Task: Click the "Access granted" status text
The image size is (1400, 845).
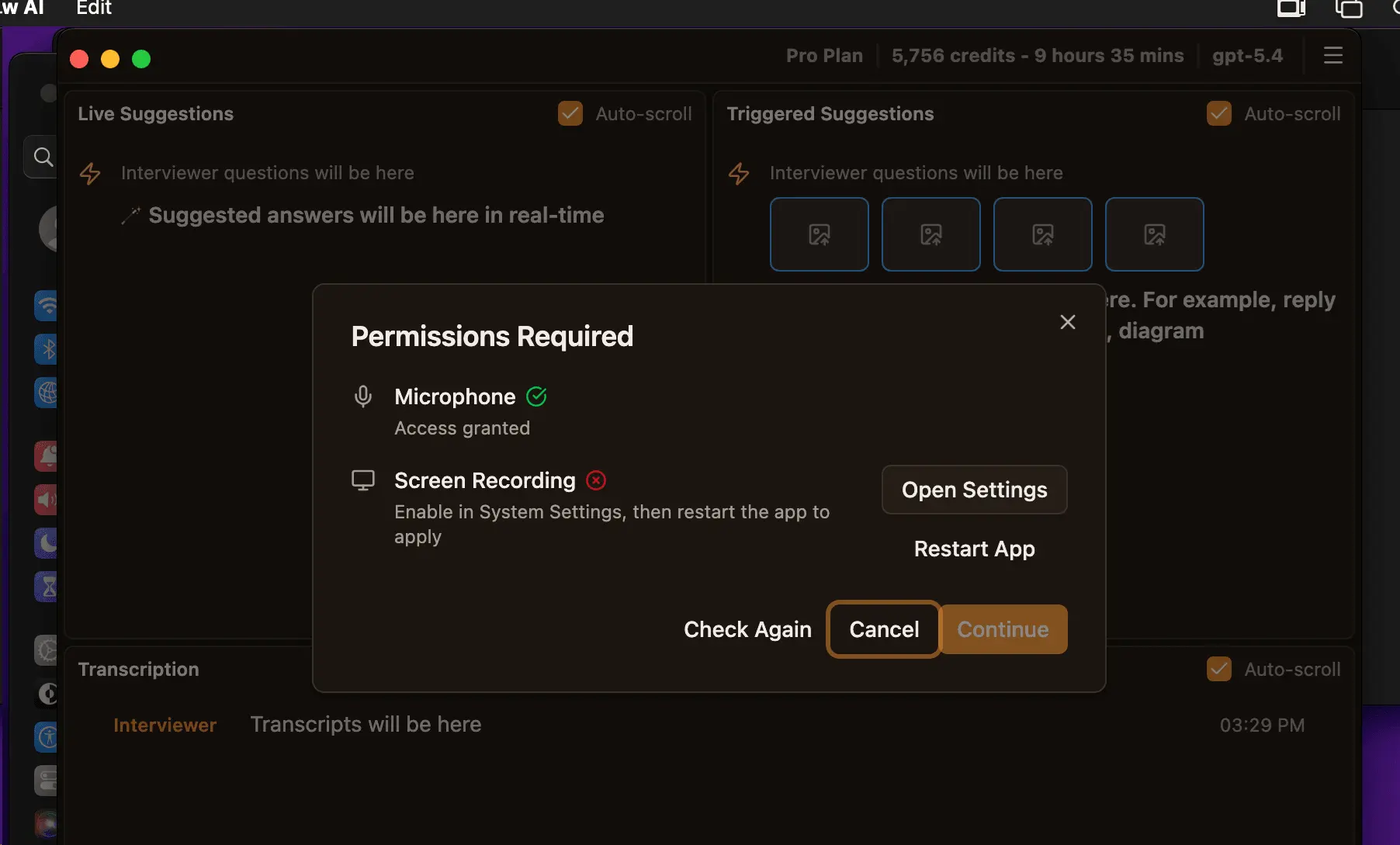Action: click(462, 428)
